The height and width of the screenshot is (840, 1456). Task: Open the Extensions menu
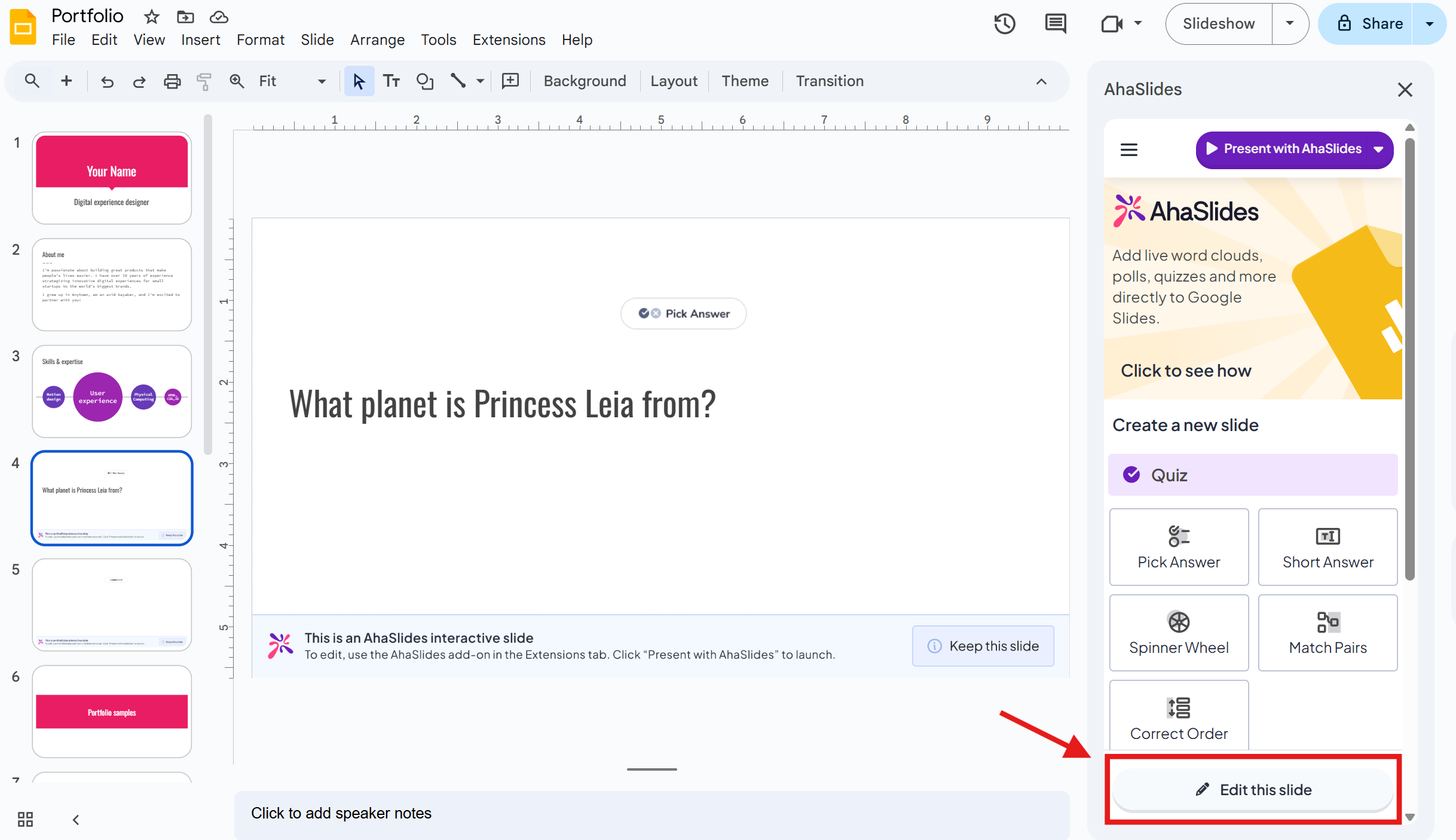click(x=509, y=40)
